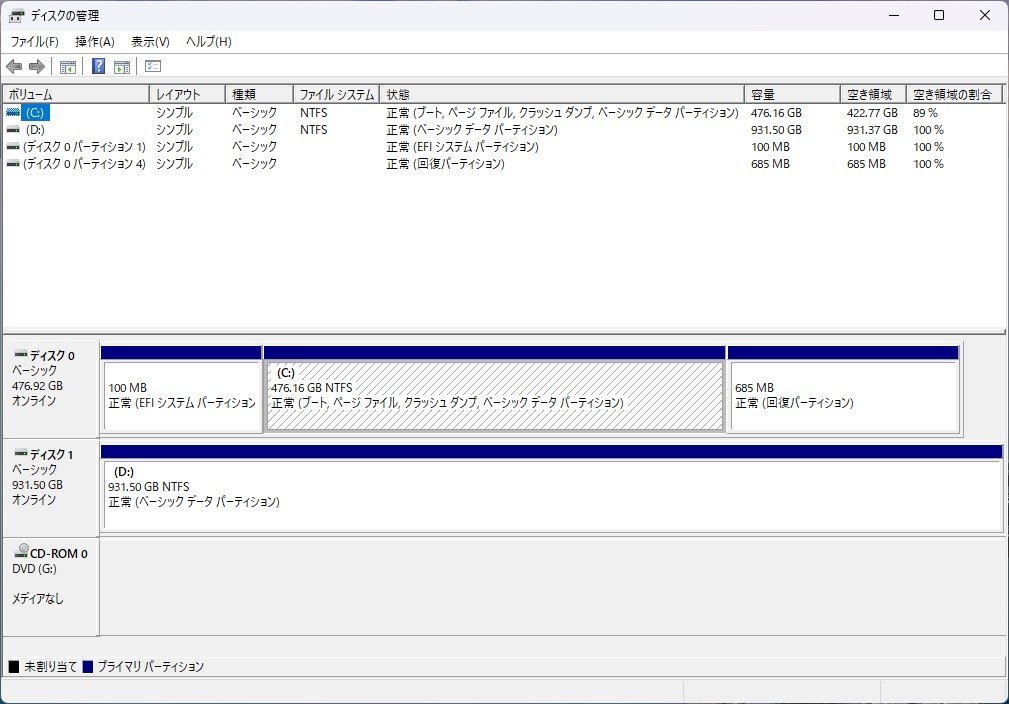Click the properties checklist toolbar icon
The height and width of the screenshot is (704, 1009).
pos(153,66)
